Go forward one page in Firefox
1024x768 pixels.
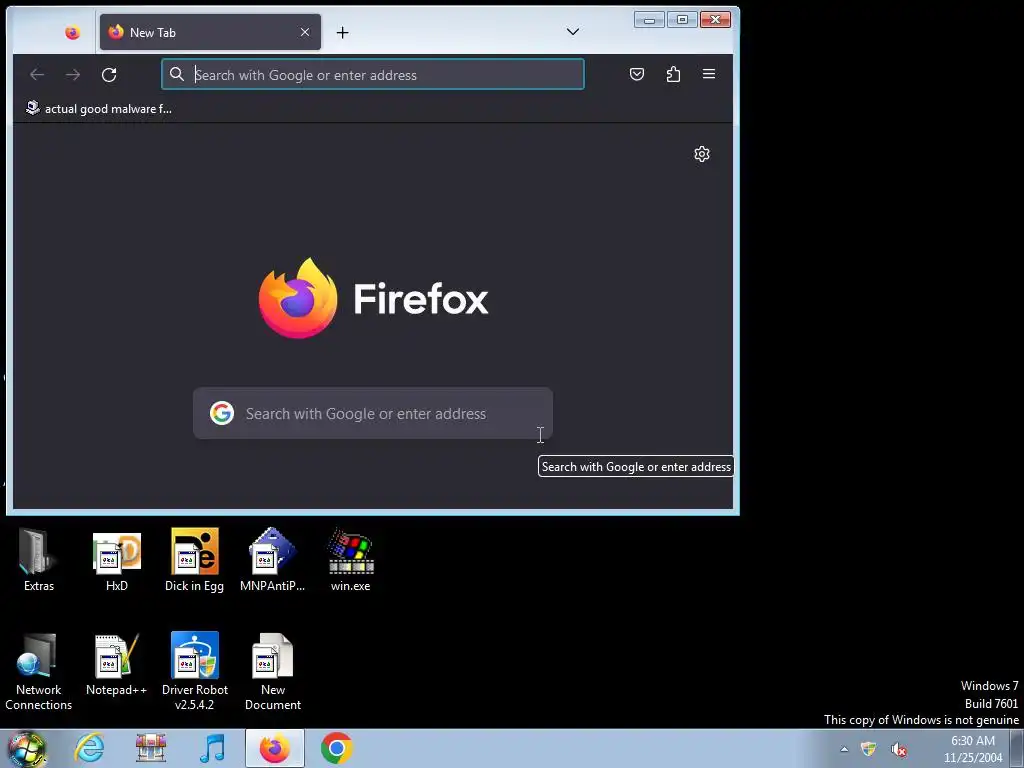(73, 74)
